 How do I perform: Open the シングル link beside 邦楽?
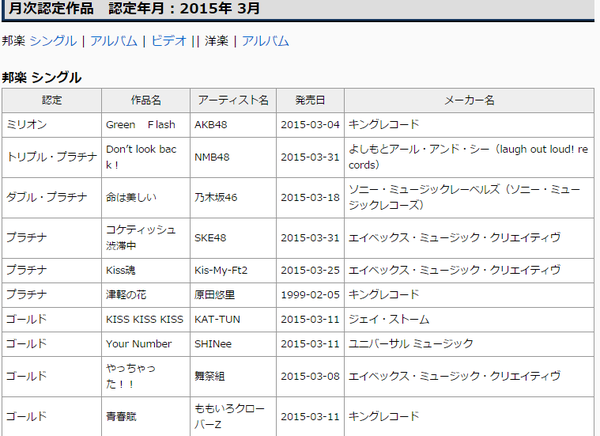click(53, 41)
